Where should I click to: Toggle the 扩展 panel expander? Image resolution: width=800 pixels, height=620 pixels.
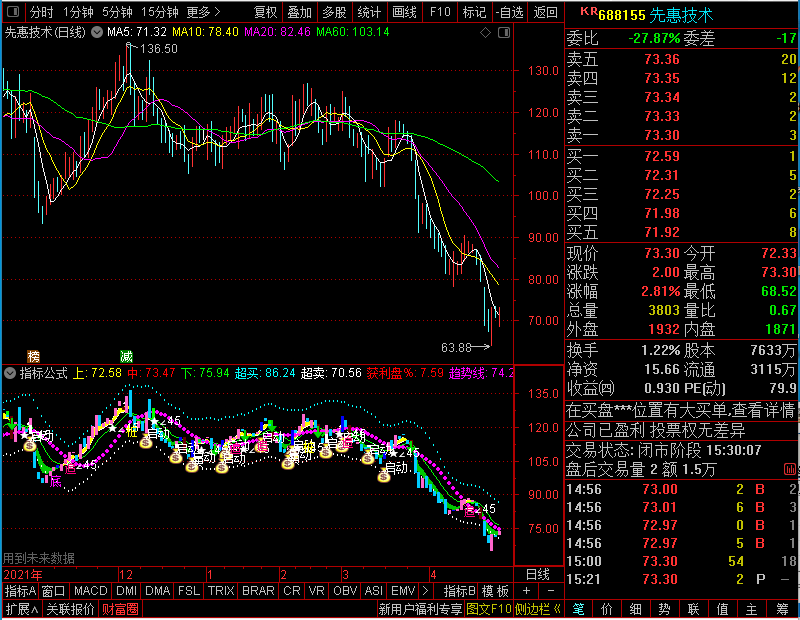click(22, 609)
